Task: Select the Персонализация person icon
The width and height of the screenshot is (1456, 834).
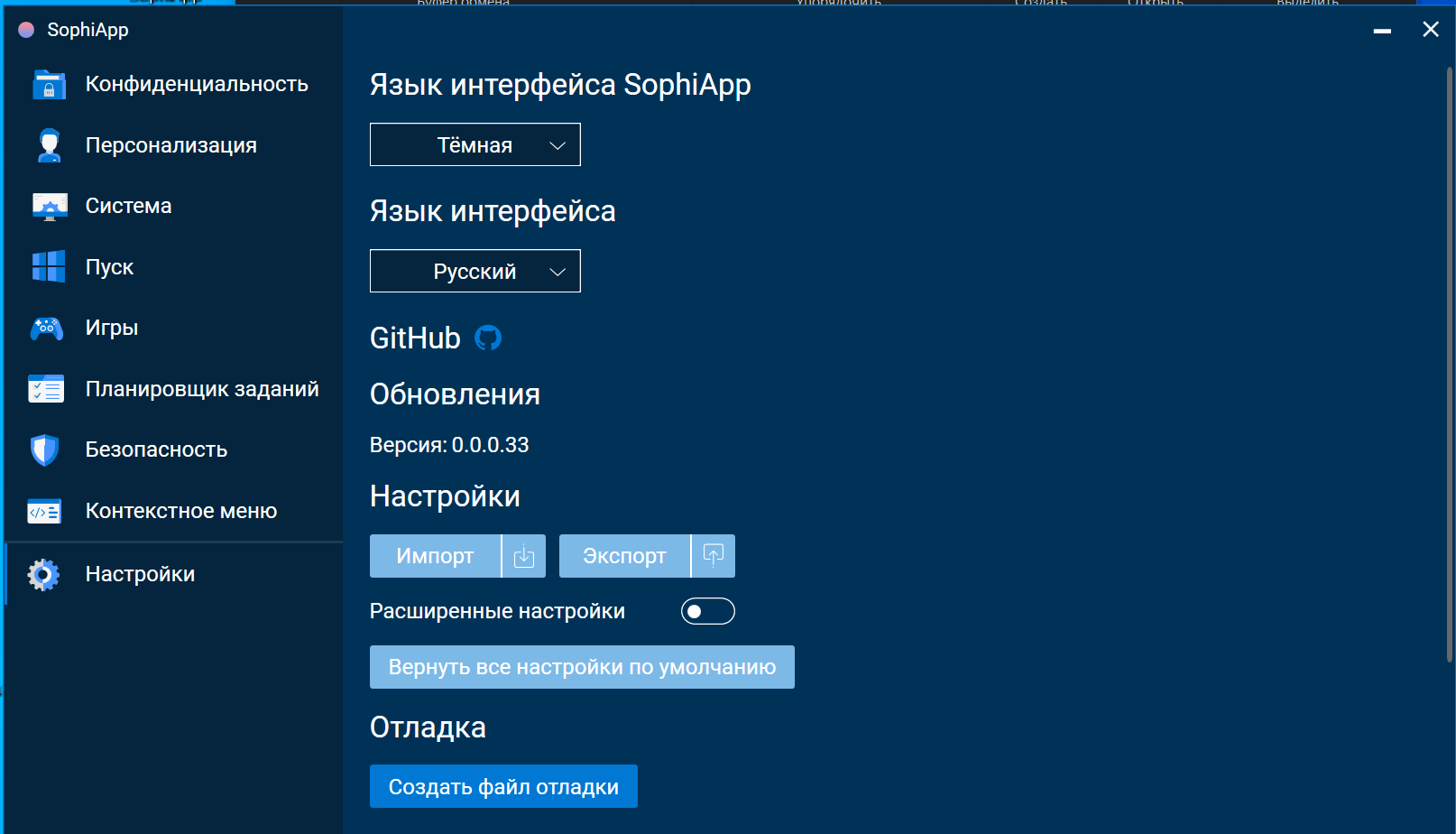Action: tap(48, 144)
